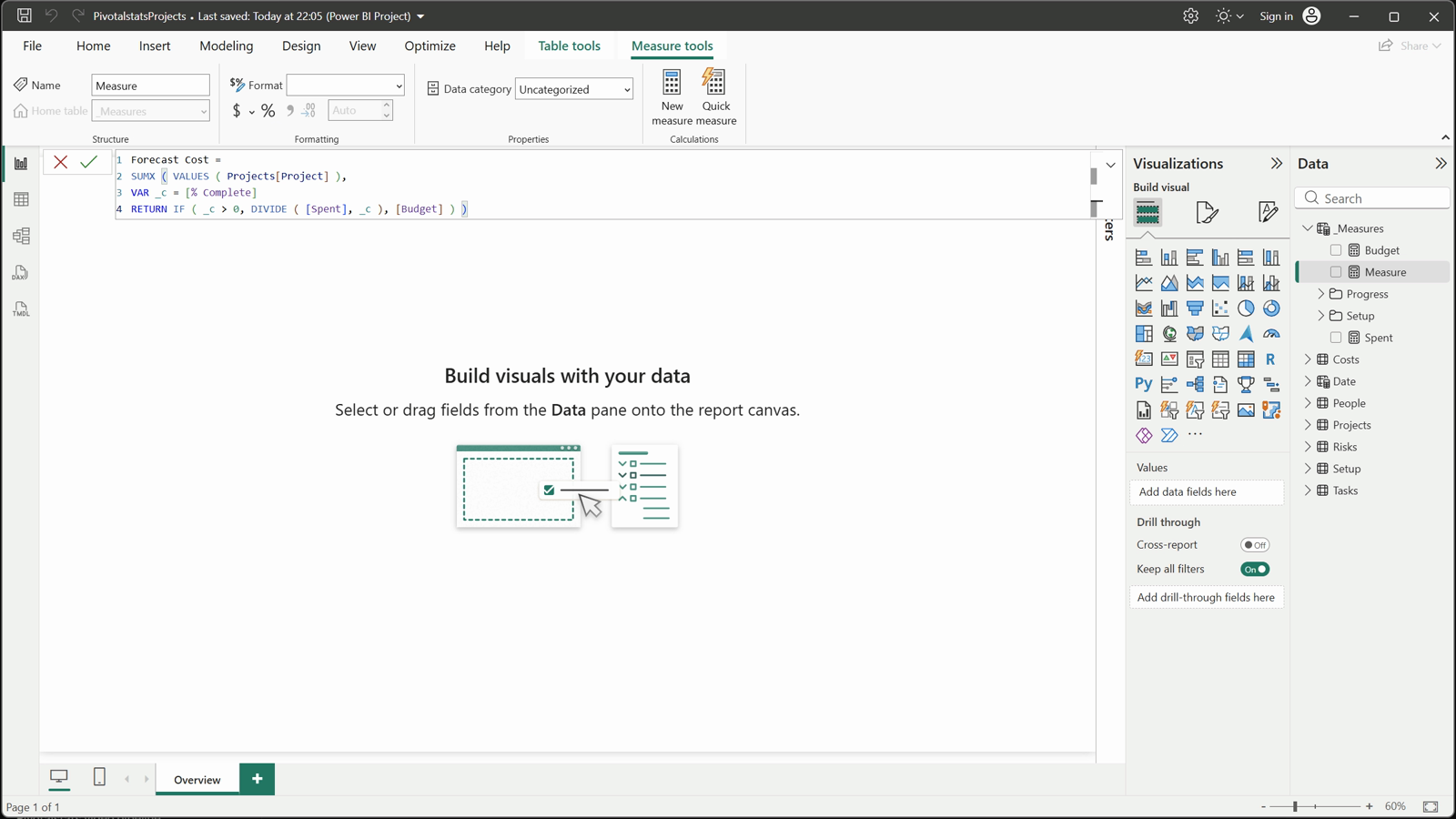Image resolution: width=1456 pixels, height=819 pixels.
Task: Open the Format visual pane icon
Action: click(1207, 213)
